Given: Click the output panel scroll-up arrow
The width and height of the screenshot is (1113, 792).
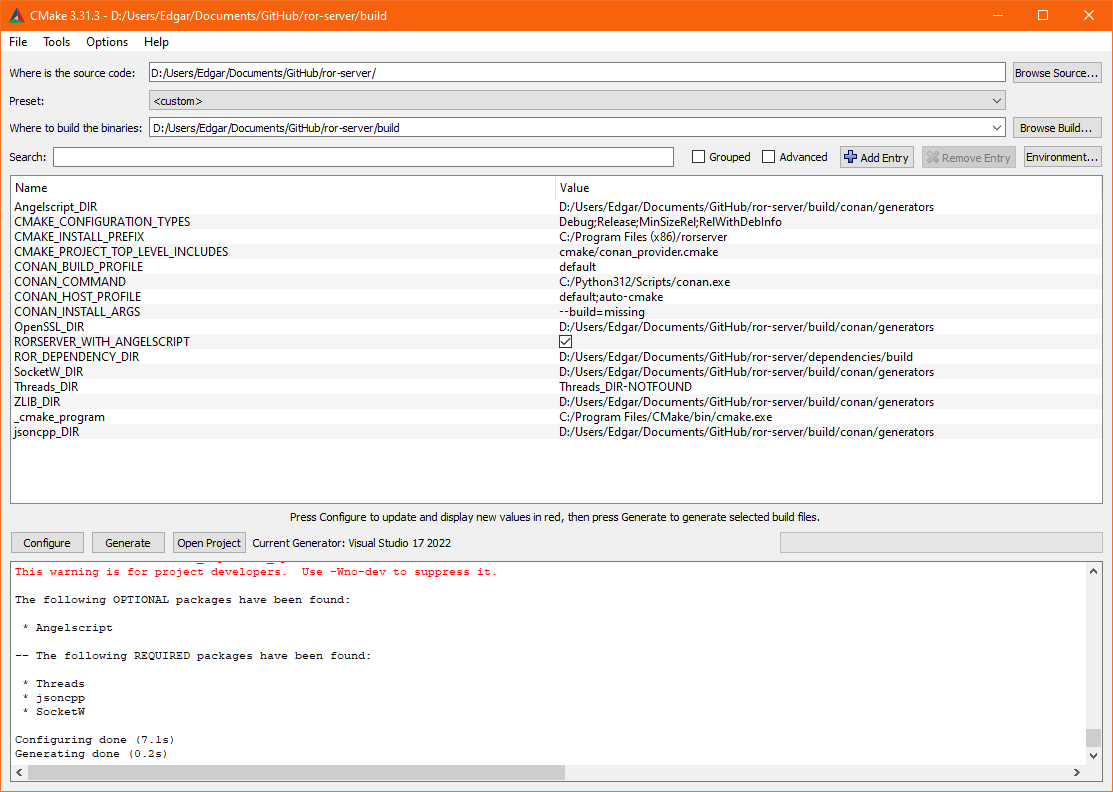Looking at the screenshot, I should 1095,570.
